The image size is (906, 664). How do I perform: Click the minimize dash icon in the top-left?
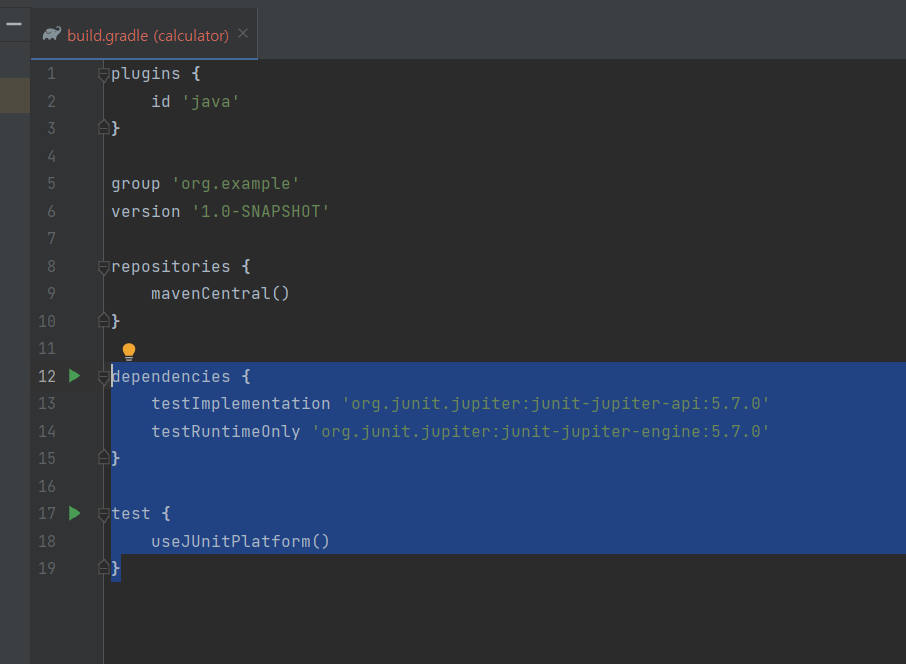pos(14,24)
